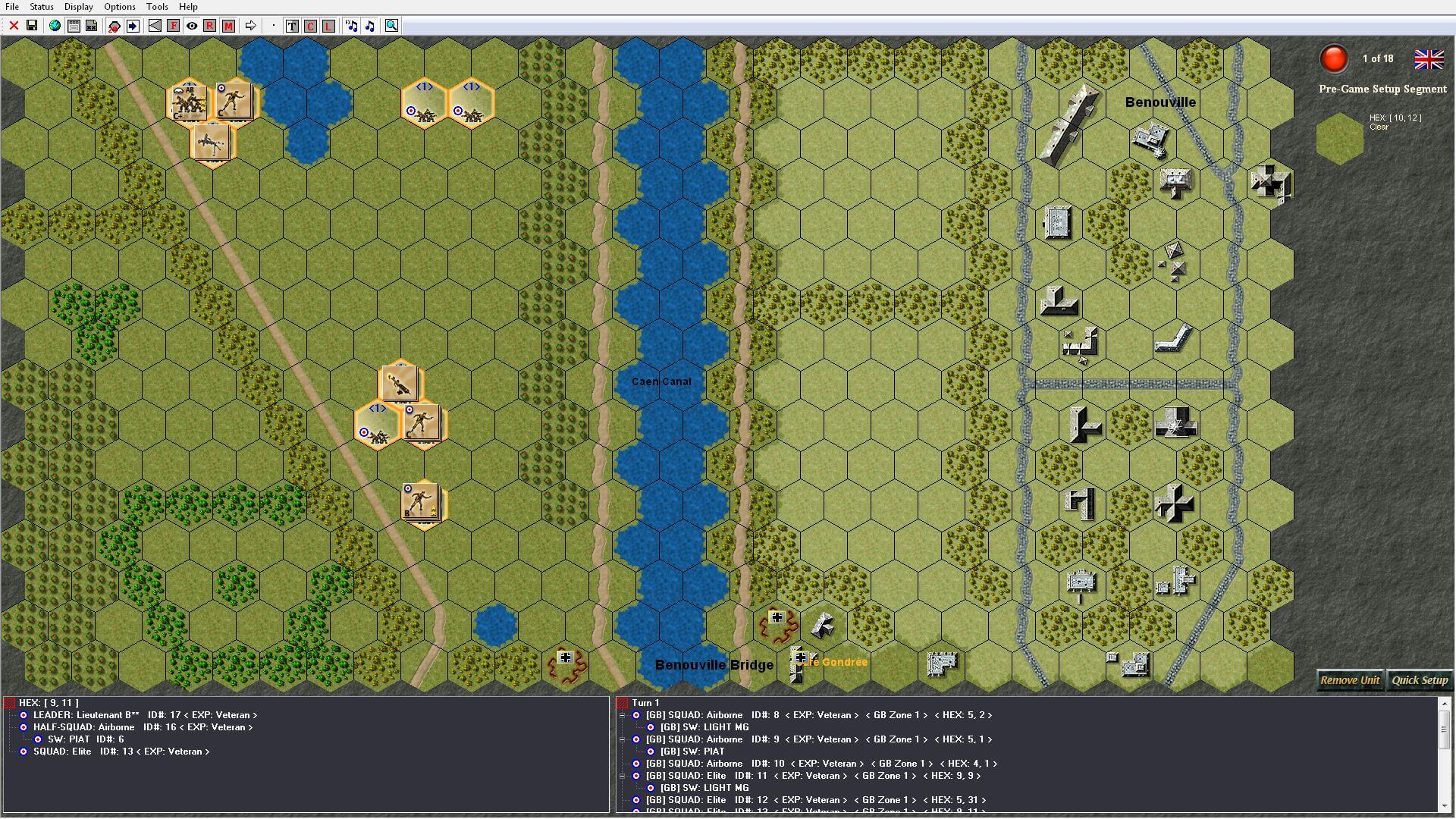1456x819 pixels.
Task: Click the Quick Setup button
Action: [1420, 680]
